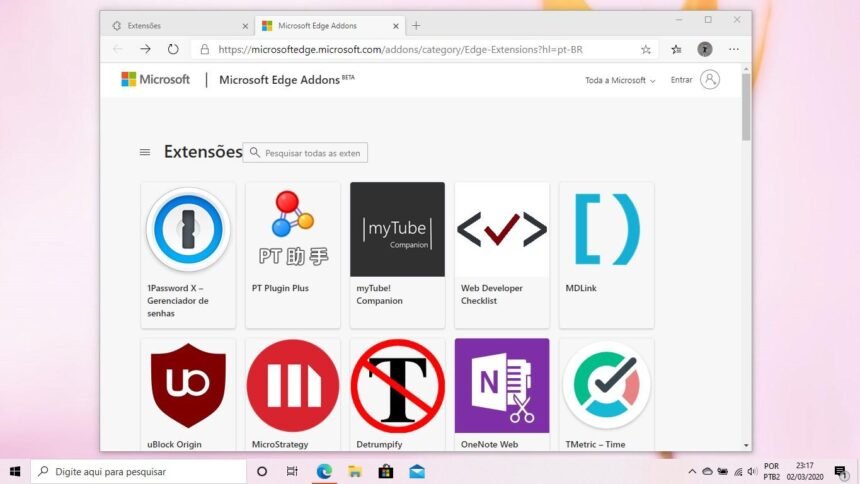Image resolution: width=860 pixels, height=484 pixels.
Task: Click the OneNote Web title text
Action: click(x=489, y=444)
